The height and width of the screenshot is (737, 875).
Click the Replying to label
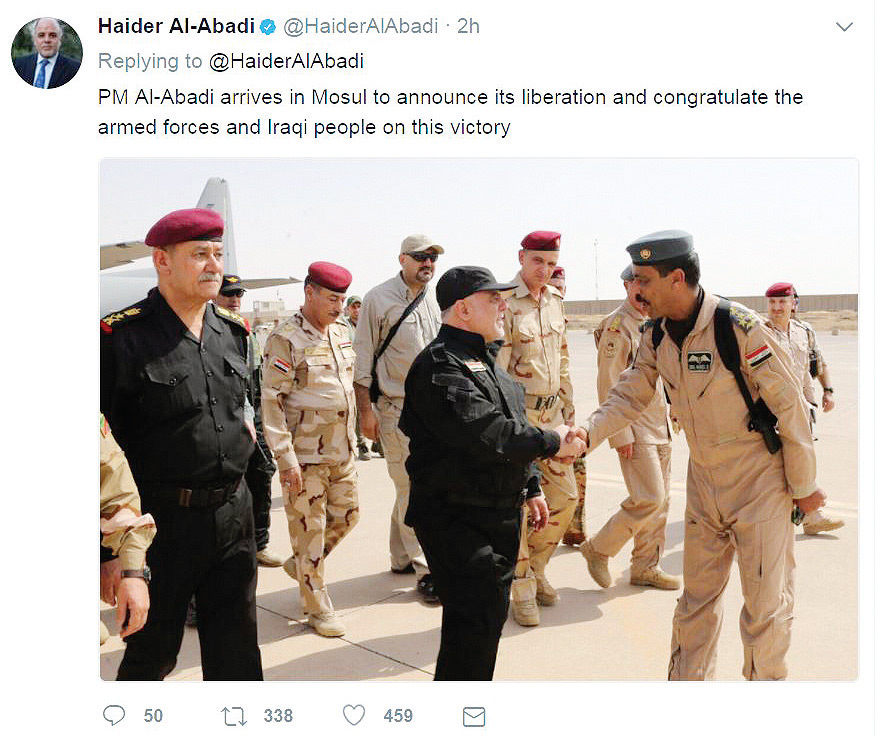pyautogui.click(x=150, y=61)
